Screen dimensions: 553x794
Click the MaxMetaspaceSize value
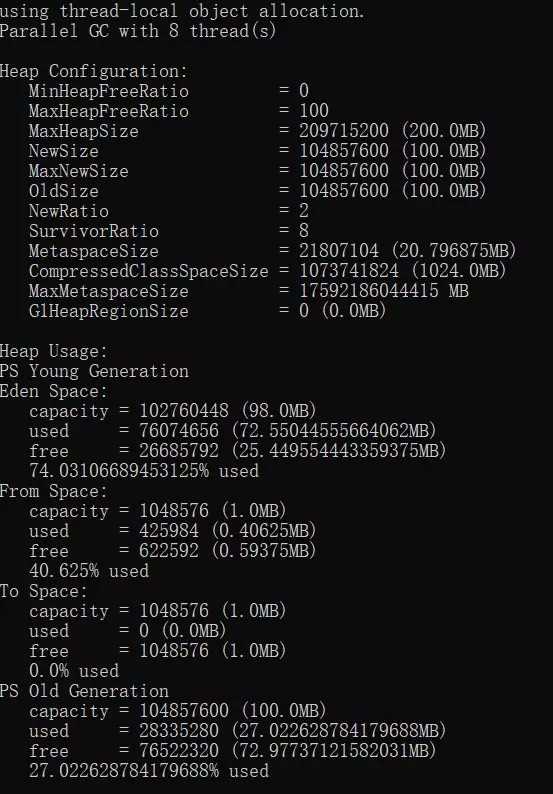click(x=383, y=291)
